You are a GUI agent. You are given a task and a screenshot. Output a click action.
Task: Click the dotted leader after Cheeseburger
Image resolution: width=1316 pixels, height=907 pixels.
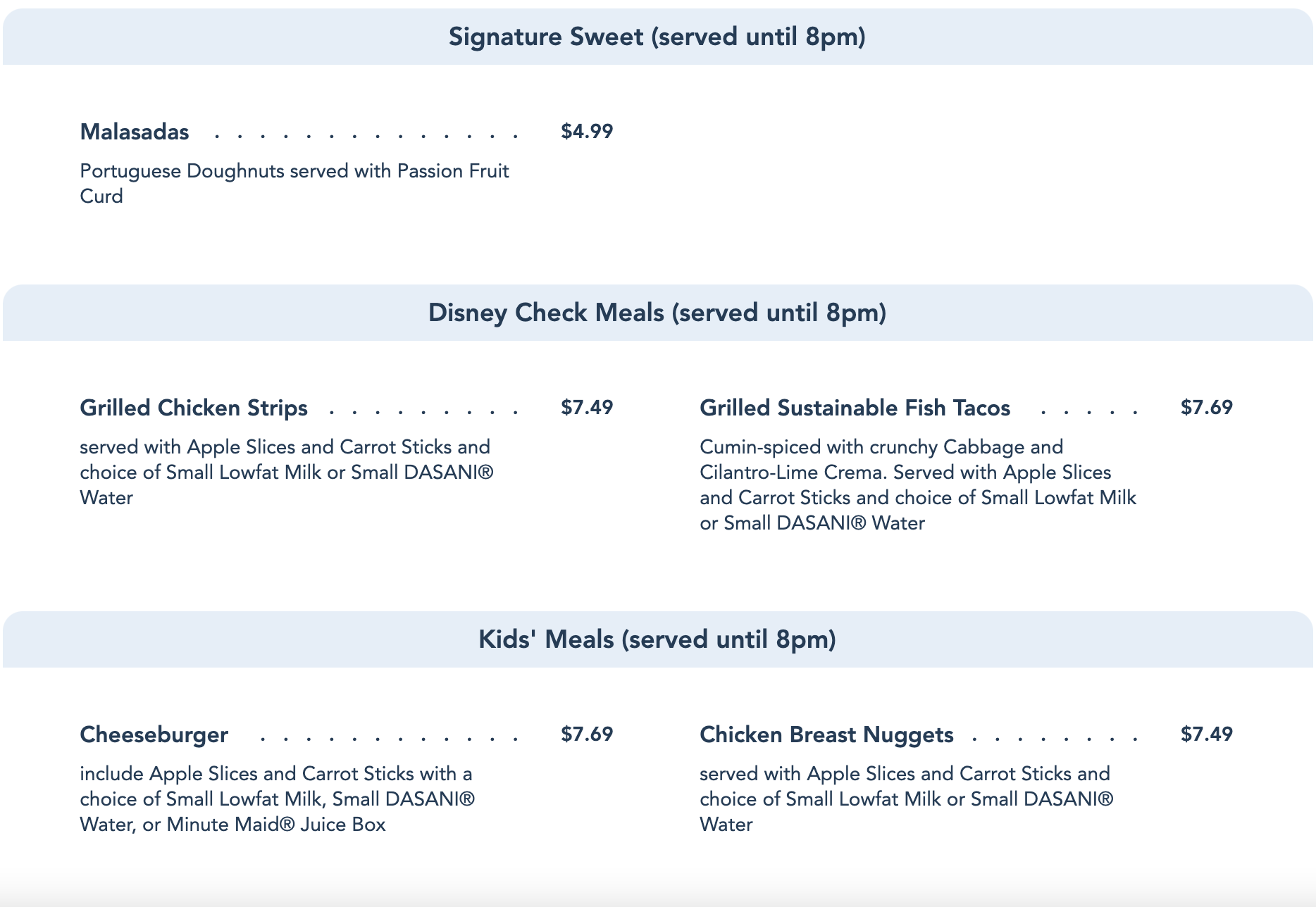(389, 737)
